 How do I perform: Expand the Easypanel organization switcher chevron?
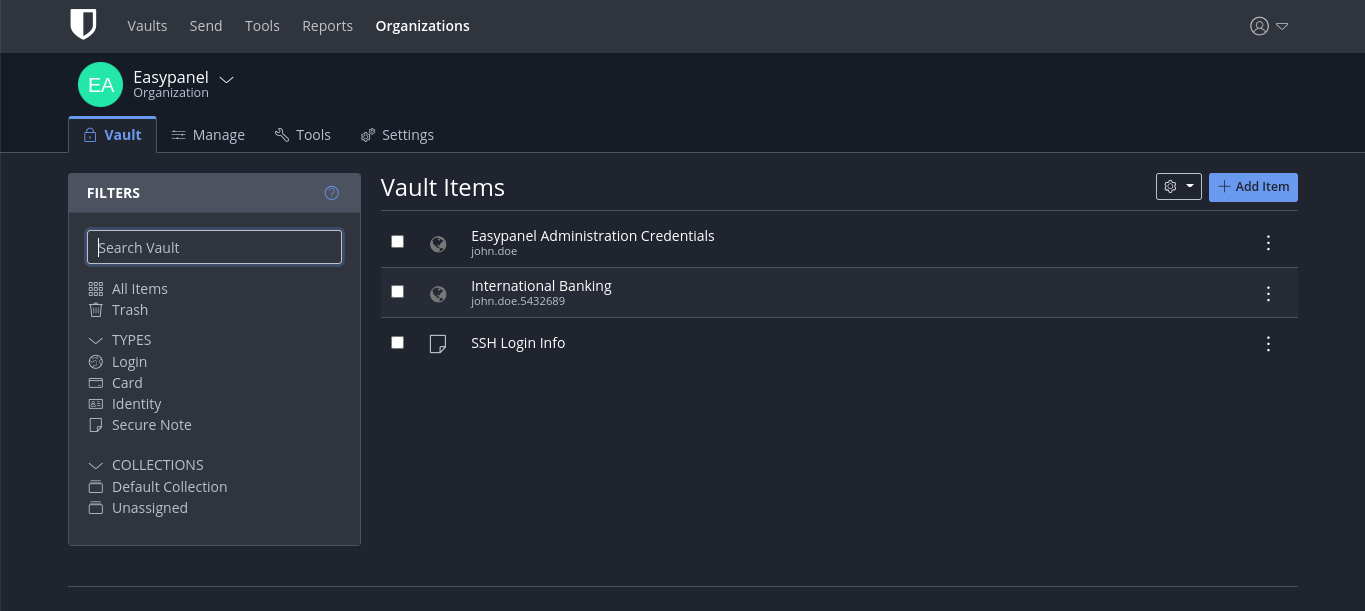click(x=227, y=80)
